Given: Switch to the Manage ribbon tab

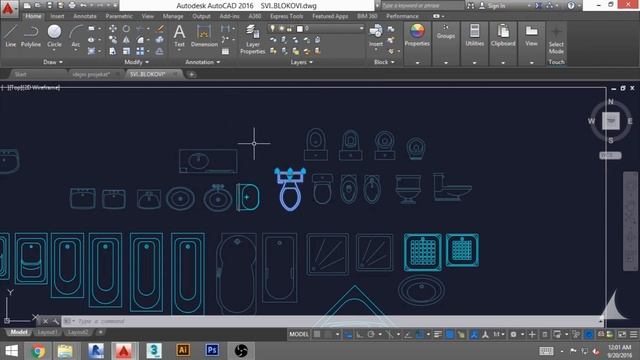Looking at the screenshot, I should (173, 16).
